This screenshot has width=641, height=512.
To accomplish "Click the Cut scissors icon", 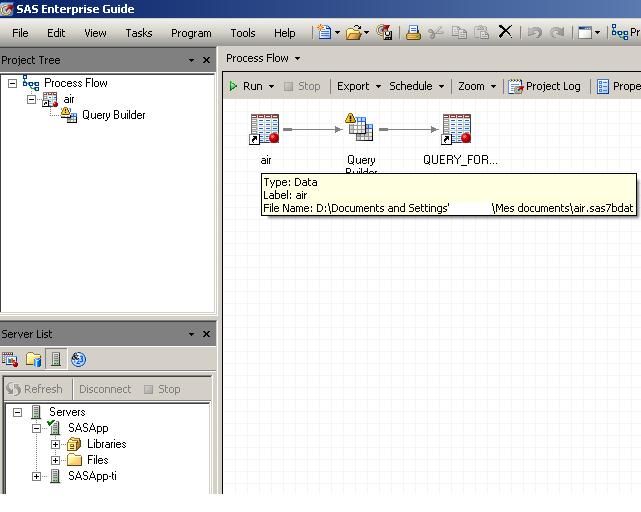I will pyautogui.click(x=436, y=32).
